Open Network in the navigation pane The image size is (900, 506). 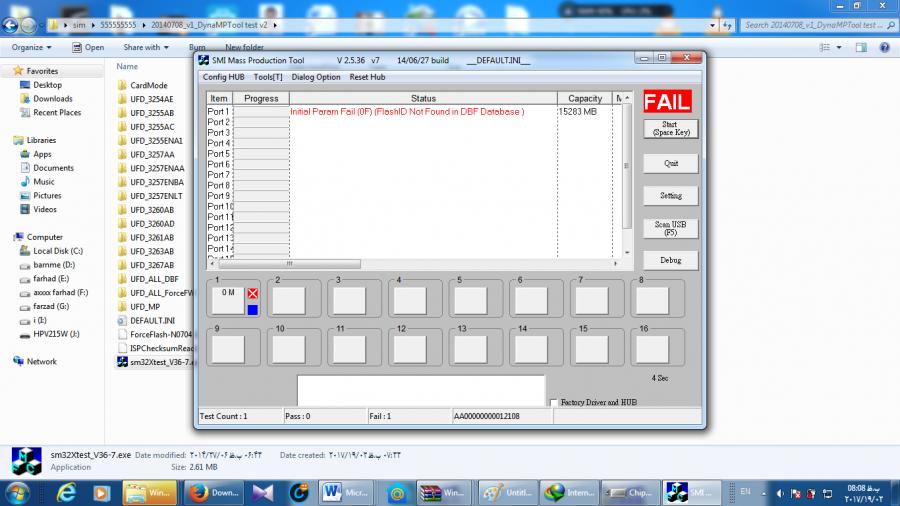click(41, 361)
